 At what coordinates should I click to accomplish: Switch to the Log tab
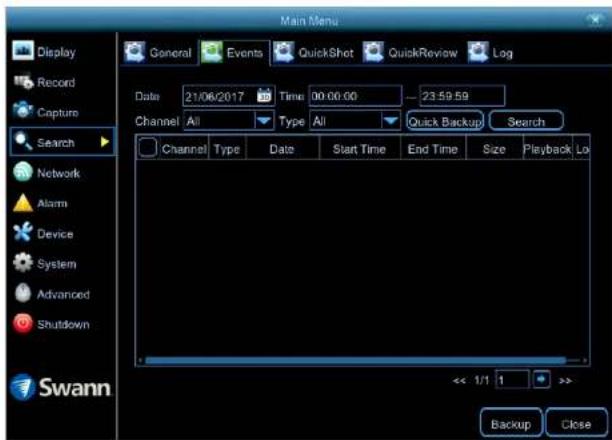(491, 53)
